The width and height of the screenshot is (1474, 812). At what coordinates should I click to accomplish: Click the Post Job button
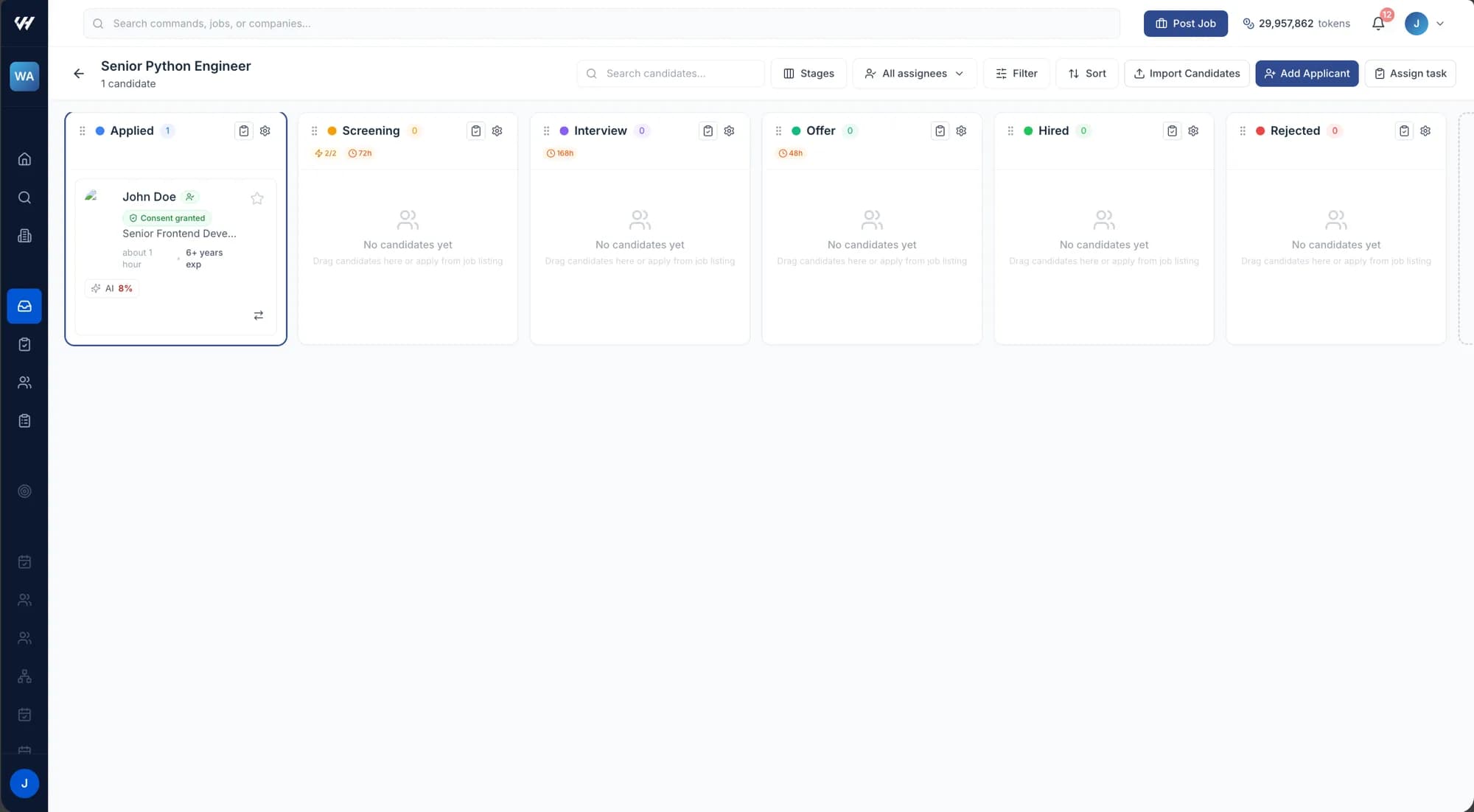[1186, 24]
